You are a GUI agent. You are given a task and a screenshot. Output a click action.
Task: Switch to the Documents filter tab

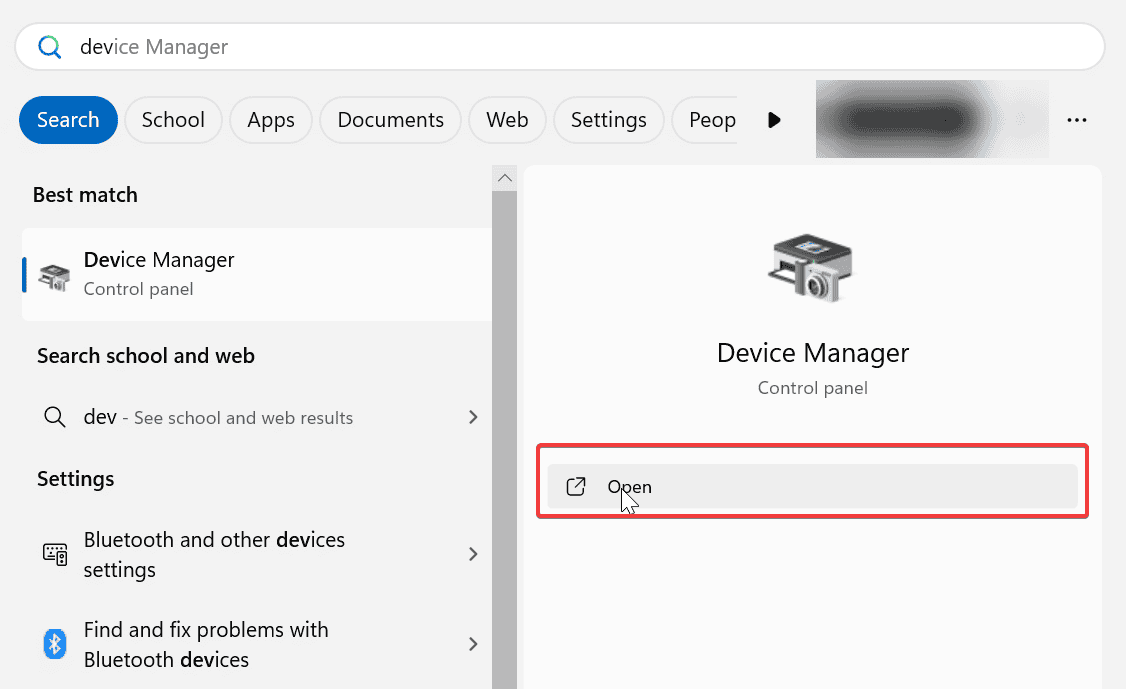[x=390, y=119]
